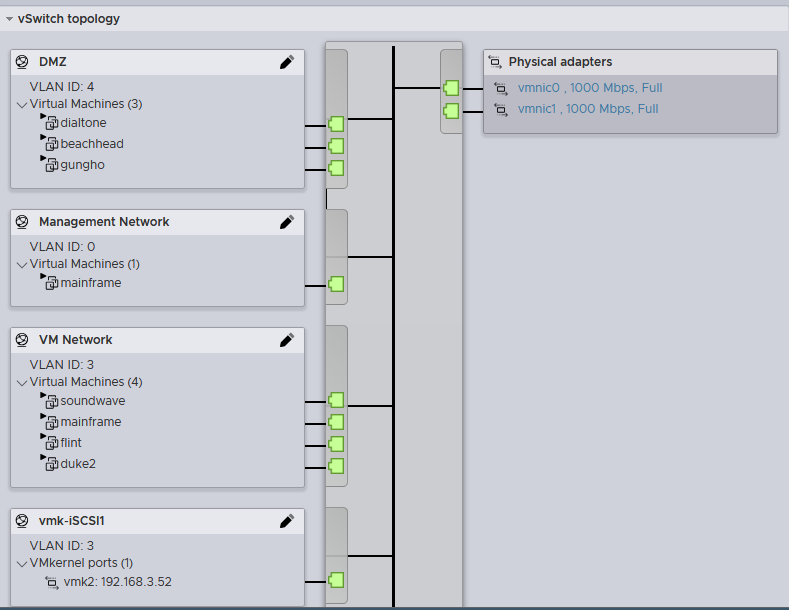Click the vmnic1 adapter icon
This screenshot has height=610, width=789.
(x=501, y=110)
